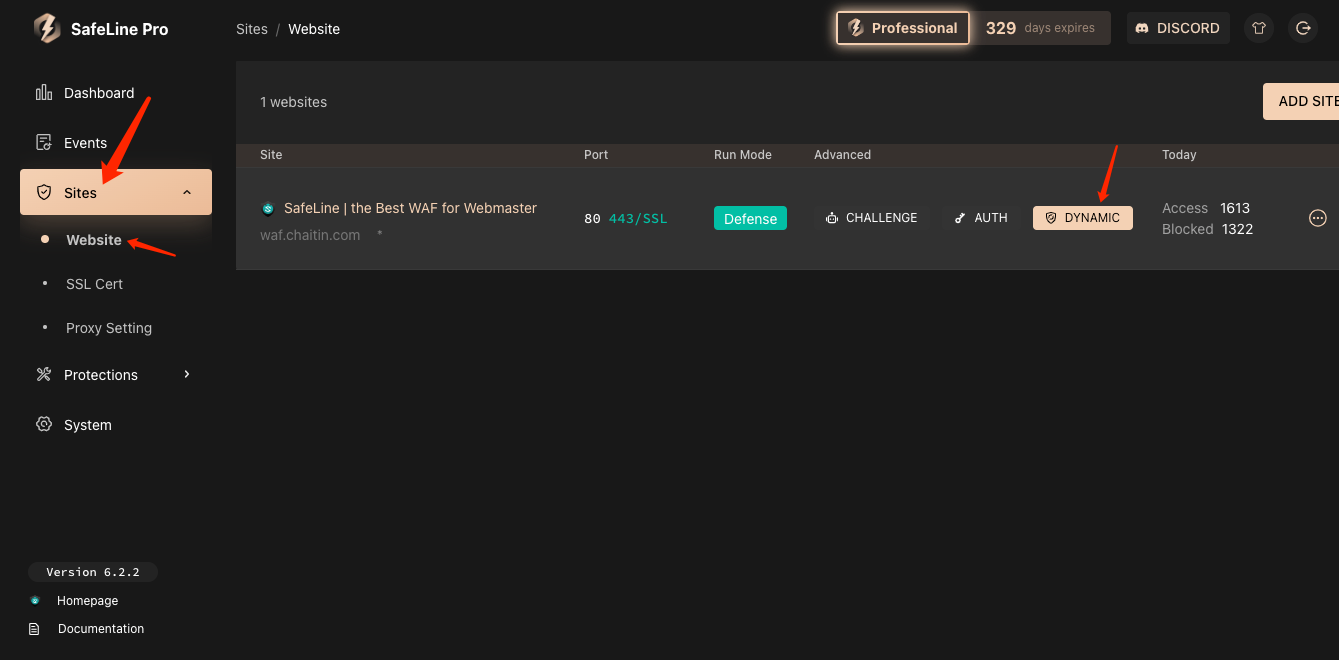Screen dimensions: 1339x660
Task: Click the Professional license button
Action: pos(903,28)
